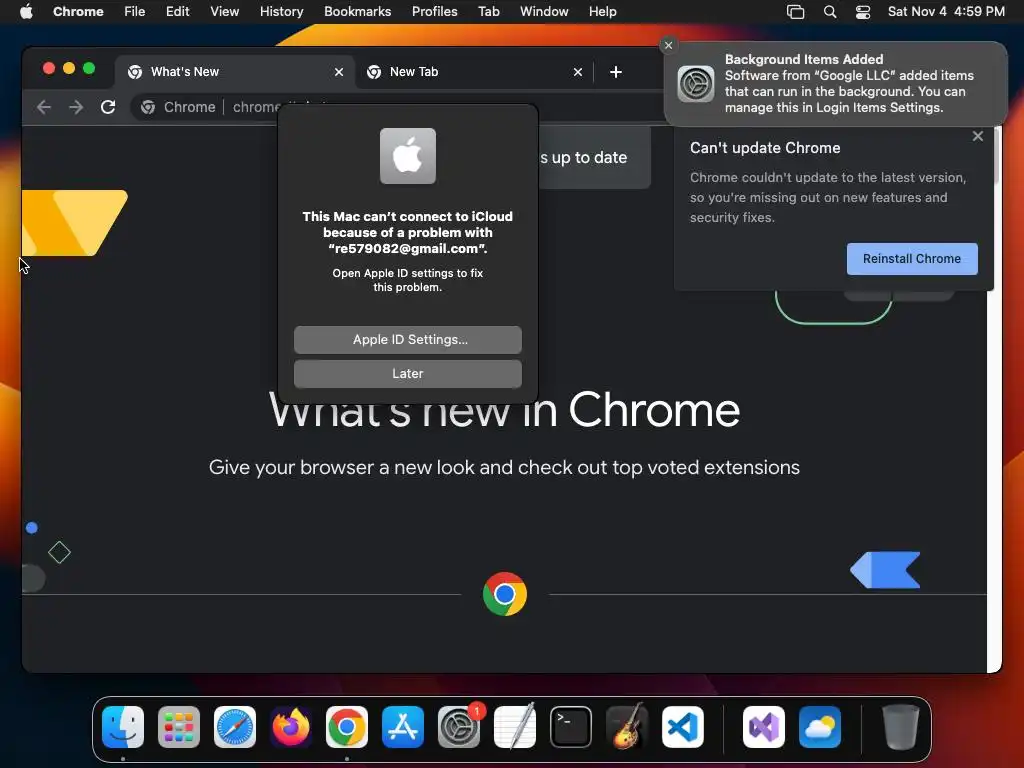Reload the current Chrome page

108,107
